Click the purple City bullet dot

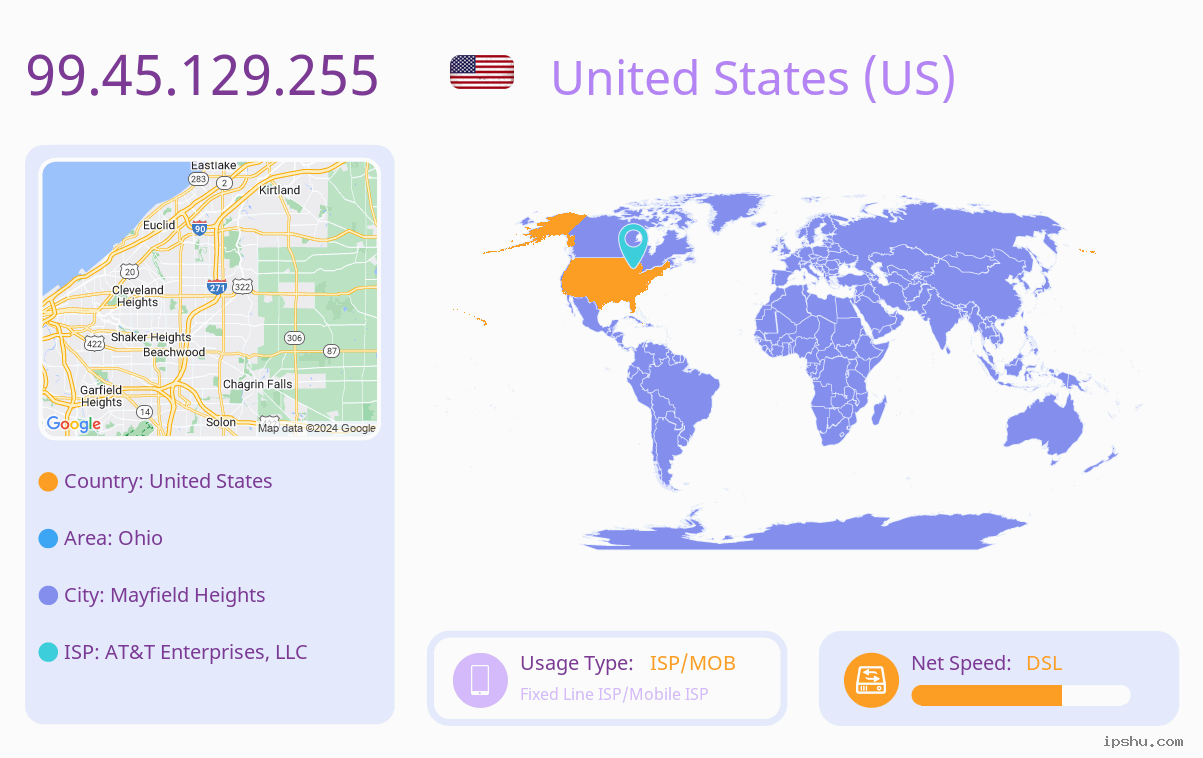(48, 596)
